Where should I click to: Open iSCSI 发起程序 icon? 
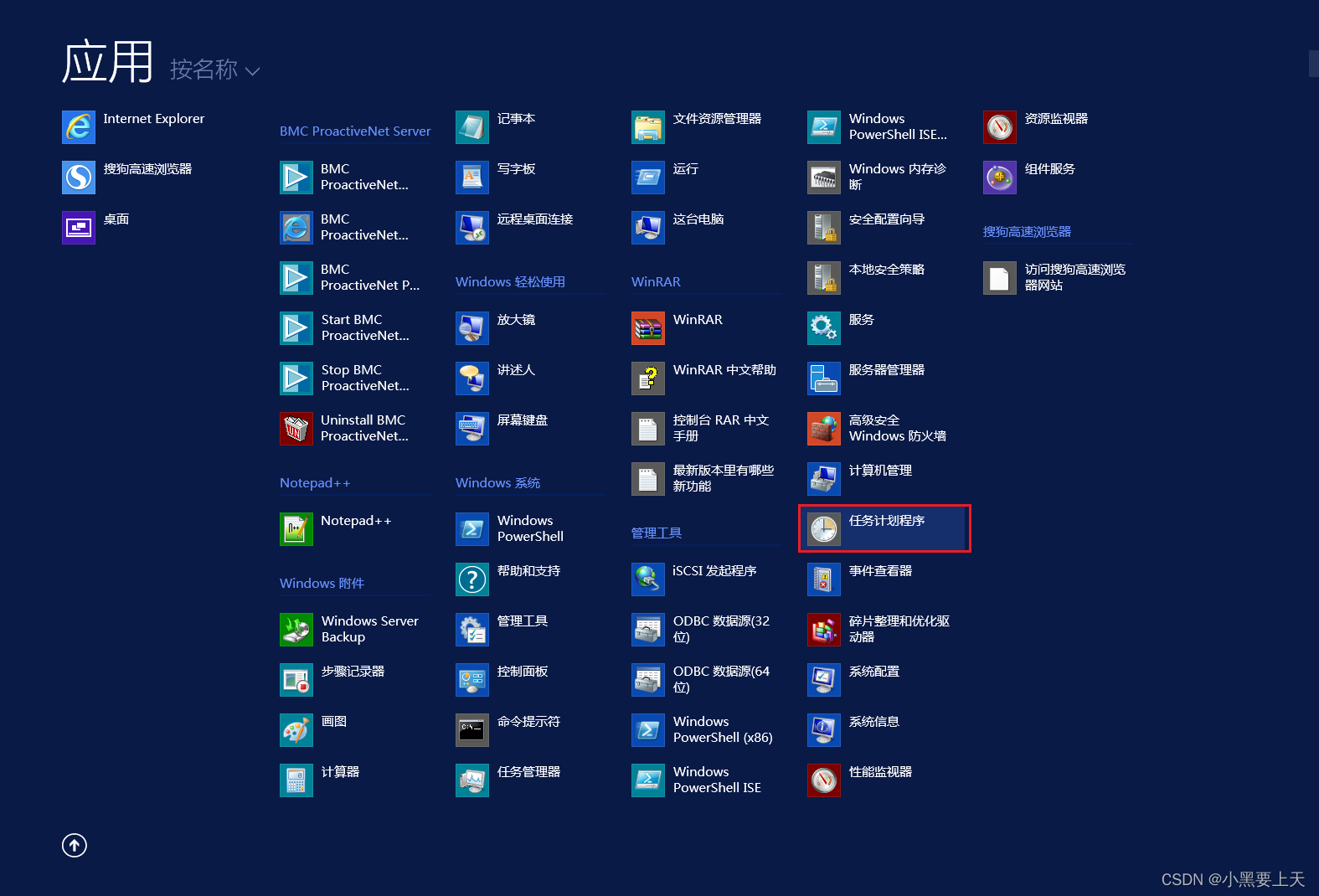tap(648, 579)
